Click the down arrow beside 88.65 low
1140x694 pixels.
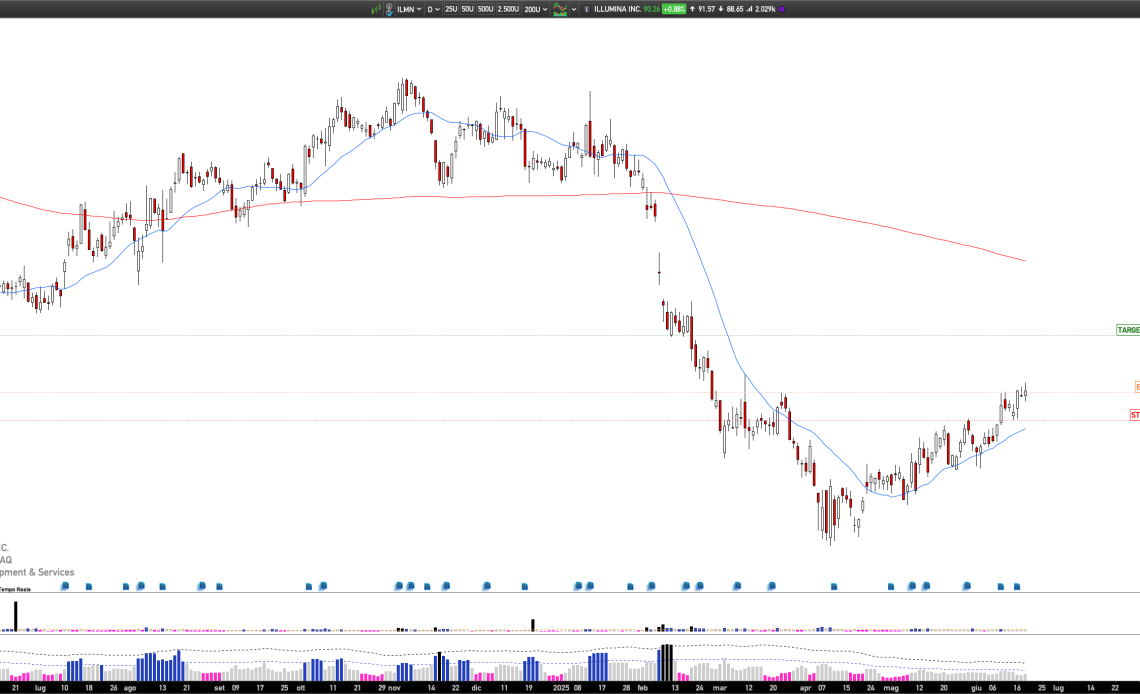(721, 9)
